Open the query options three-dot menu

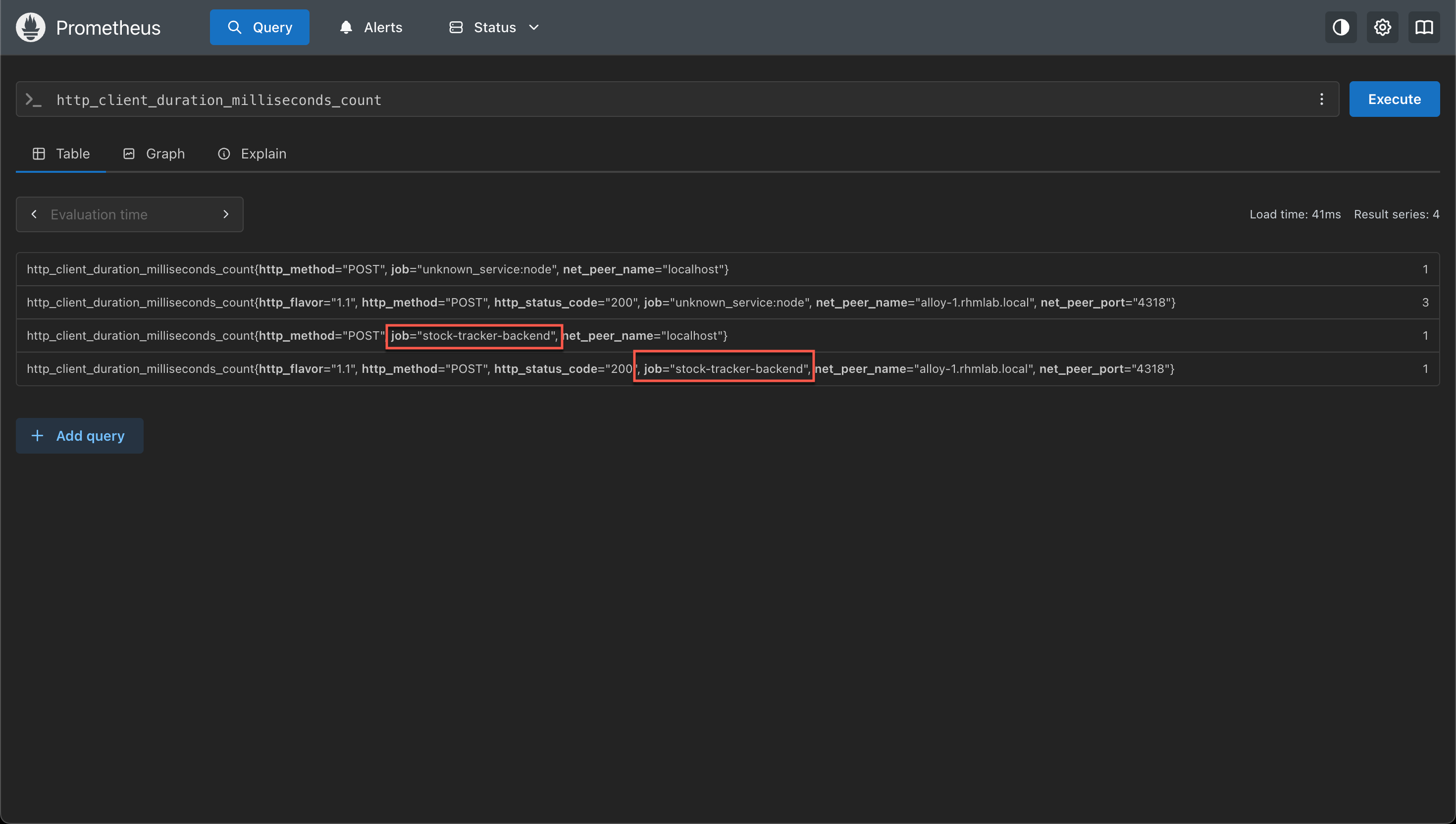[1321, 100]
